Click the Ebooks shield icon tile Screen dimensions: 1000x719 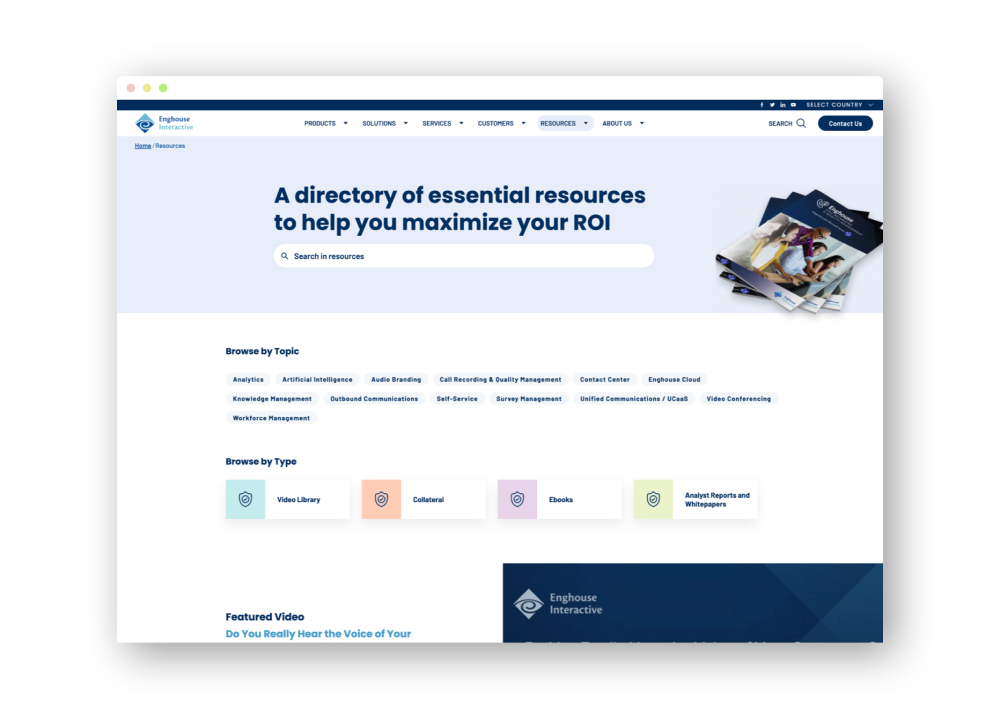click(517, 499)
